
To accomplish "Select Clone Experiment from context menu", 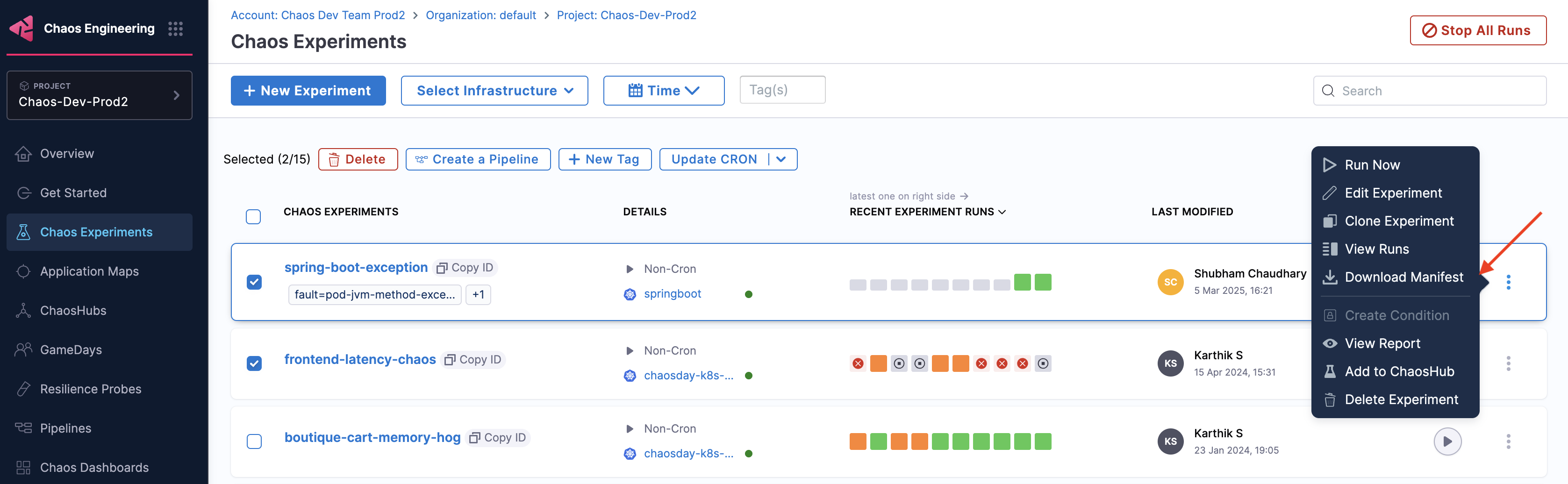I will pyautogui.click(x=1398, y=221).
